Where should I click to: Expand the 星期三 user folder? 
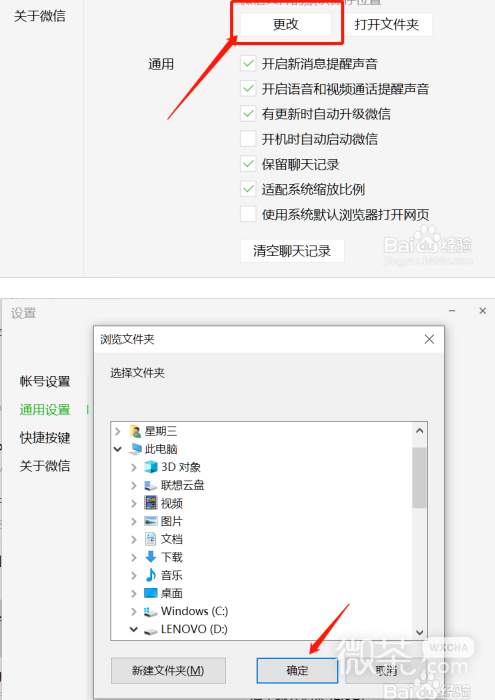(x=118, y=431)
